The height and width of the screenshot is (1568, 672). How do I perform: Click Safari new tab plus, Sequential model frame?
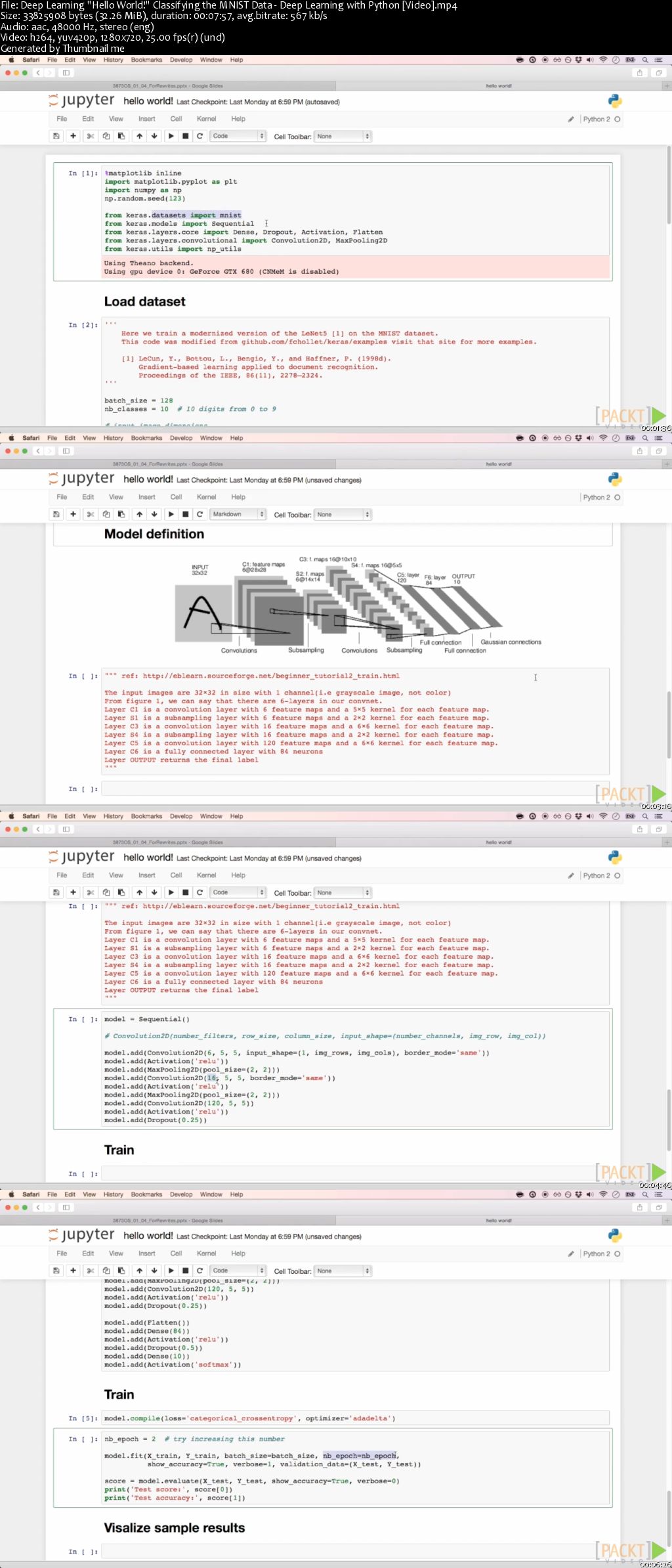(667, 842)
